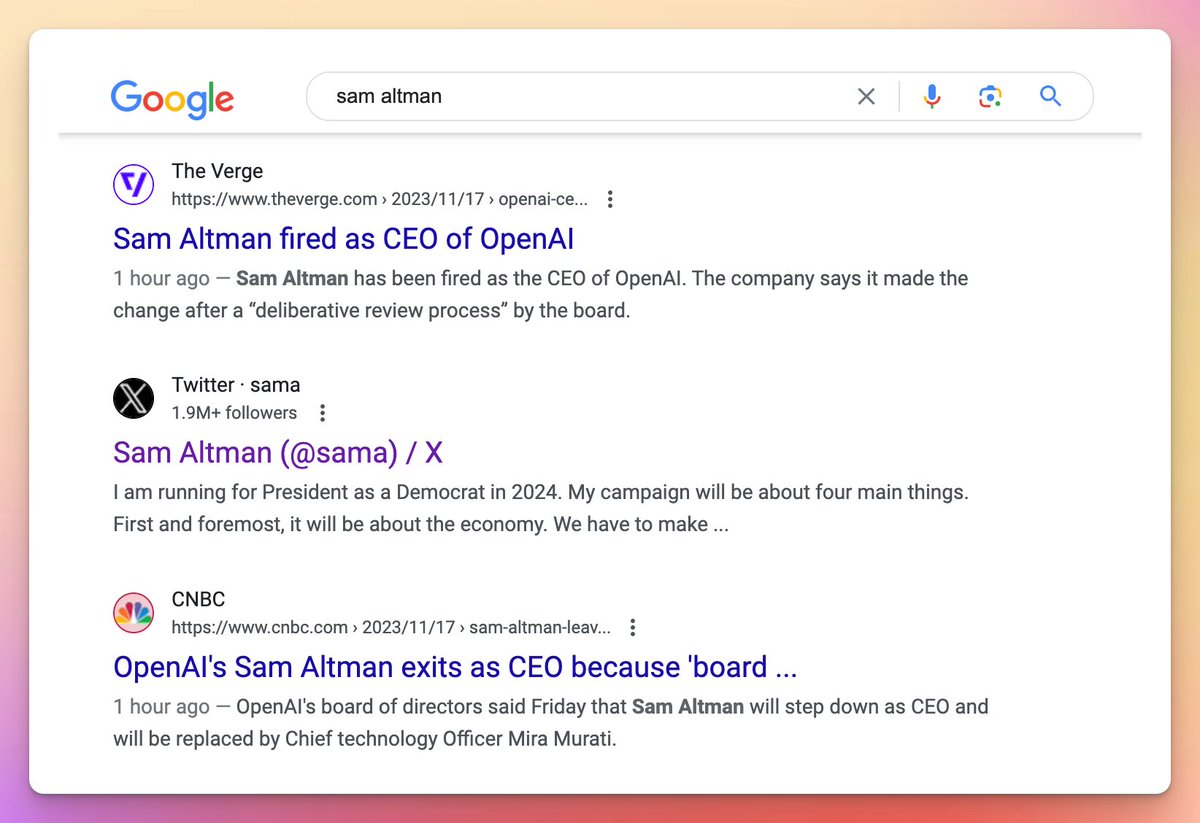Click '1.9M+ followers' text
The image size is (1200, 823).
click(234, 413)
